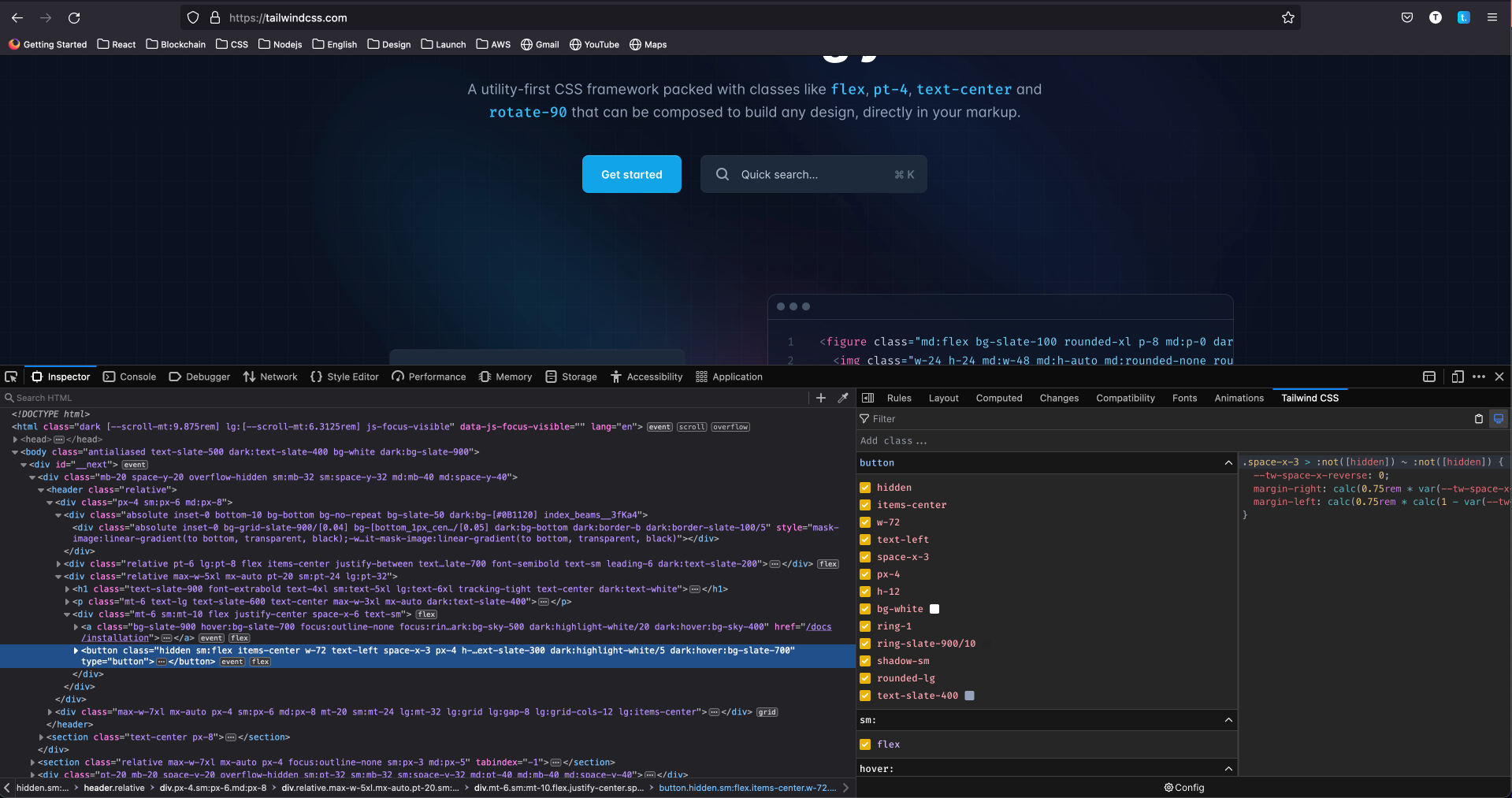Focus the Search HTML field
This screenshot has width=1512, height=798.
(x=406, y=398)
